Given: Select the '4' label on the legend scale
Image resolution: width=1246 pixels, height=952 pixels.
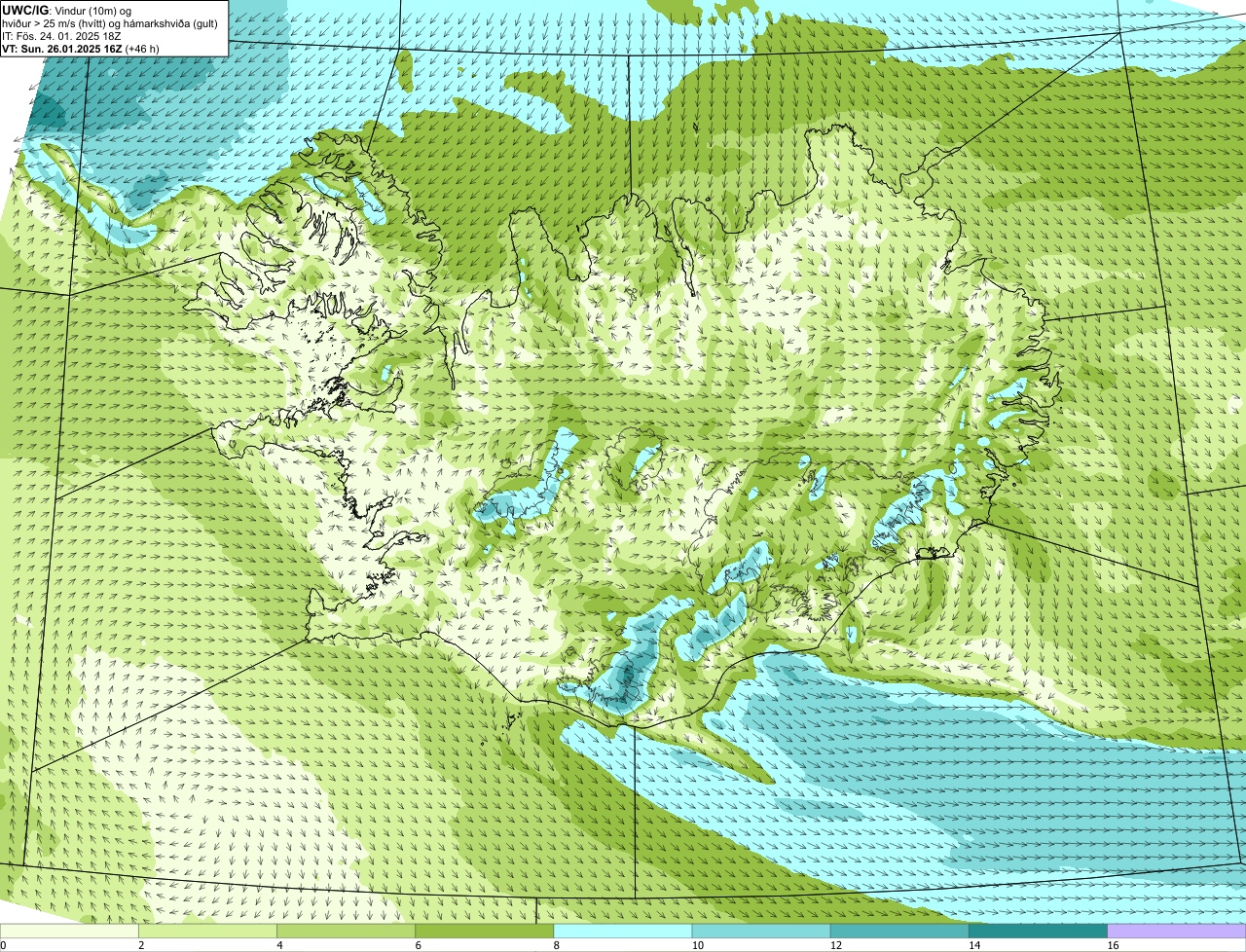Looking at the screenshot, I should click(279, 945).
